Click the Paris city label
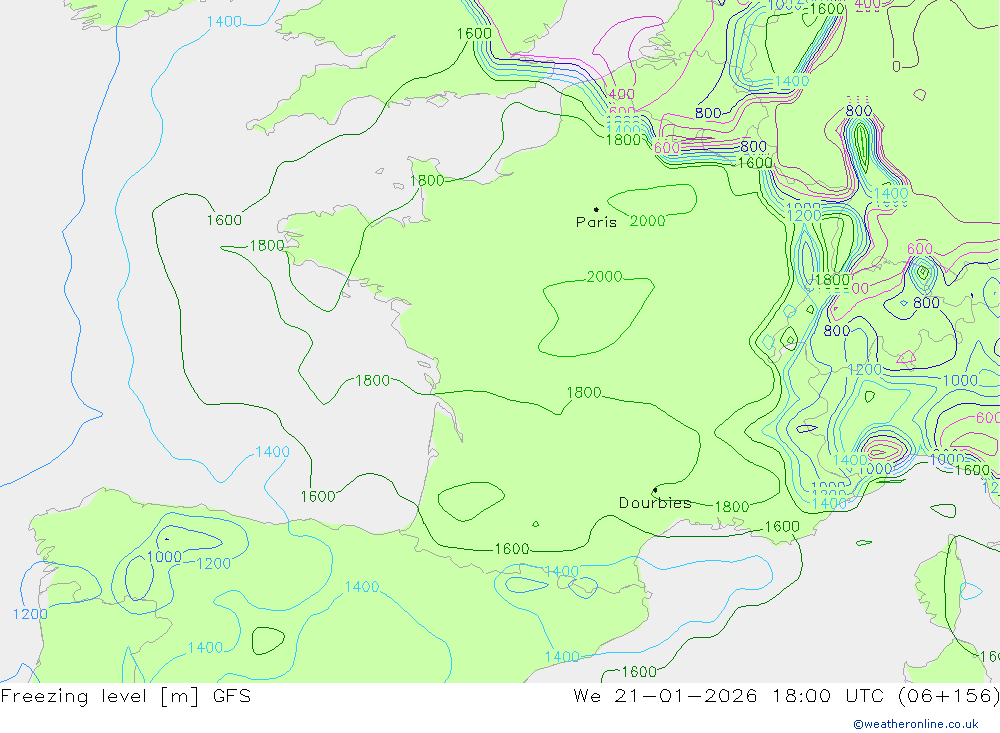This screenshot has height=733, width=1000. (596, 222)
